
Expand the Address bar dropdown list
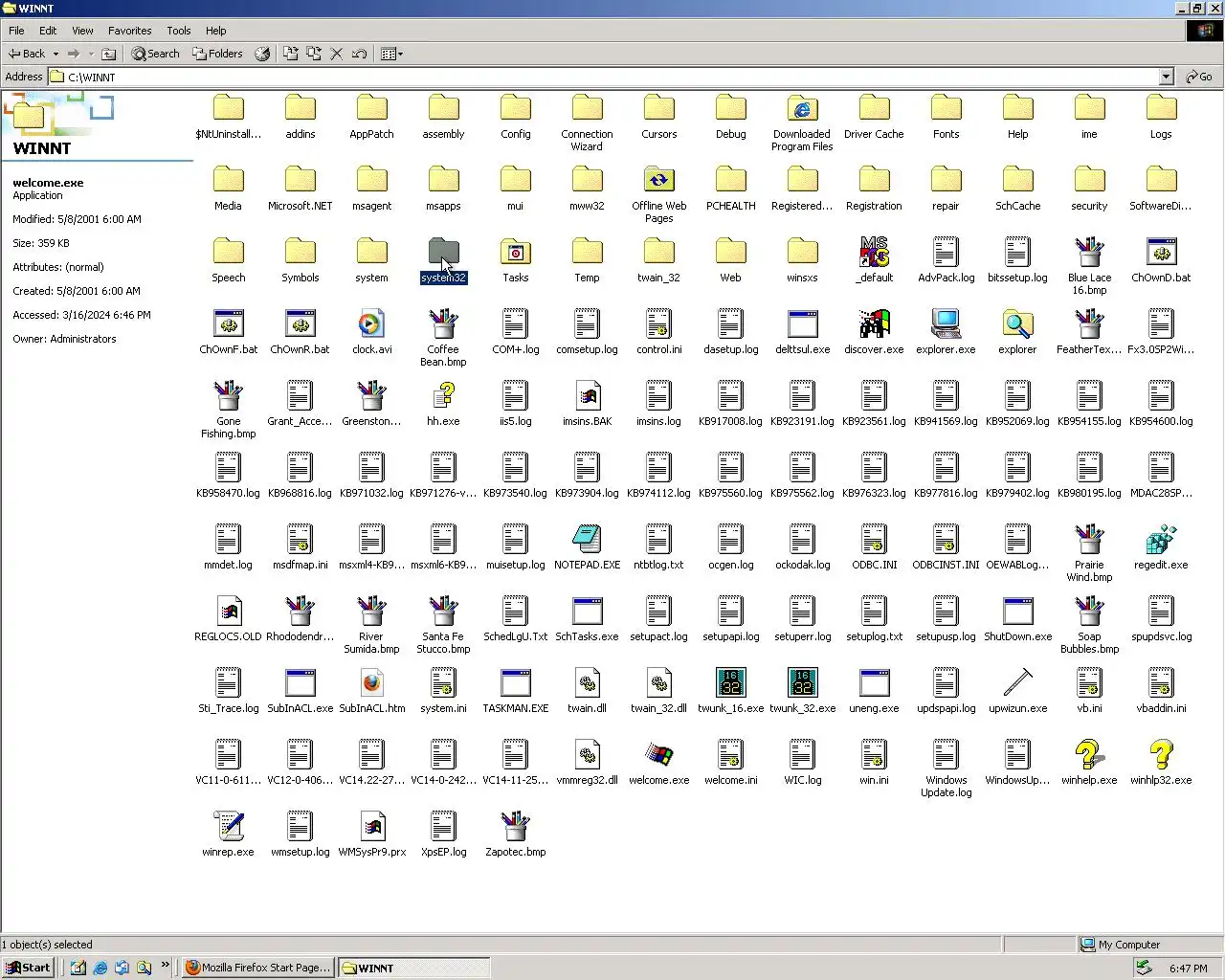coord(1166,77)
